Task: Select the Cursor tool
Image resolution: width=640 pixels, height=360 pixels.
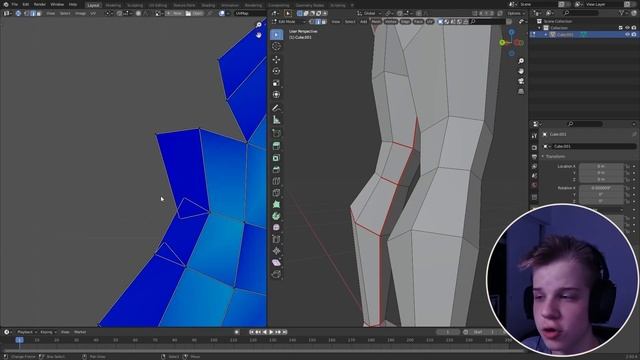Action: coord(276,47)
